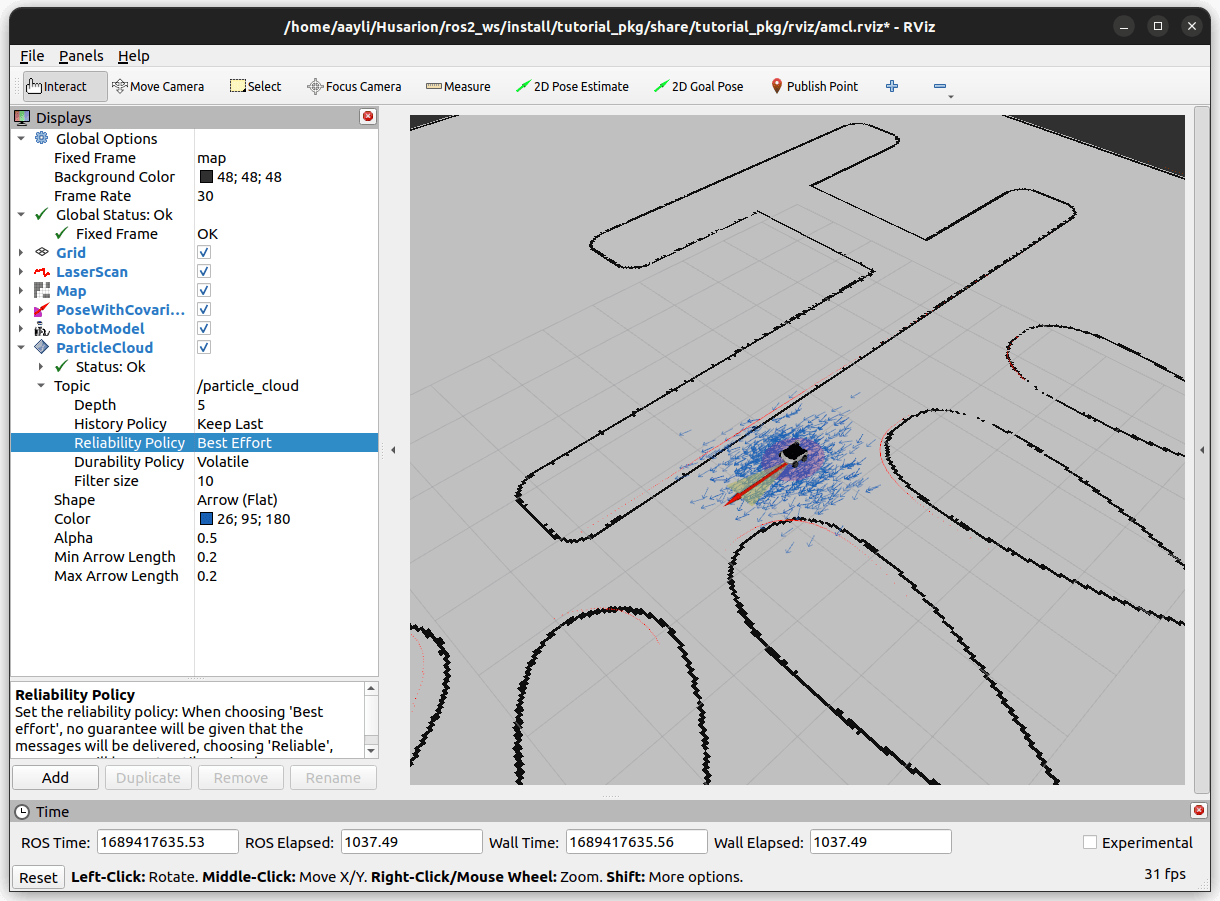Hide the RobotModel via its checkbox

pyautogui.click(x=204, y=329)
